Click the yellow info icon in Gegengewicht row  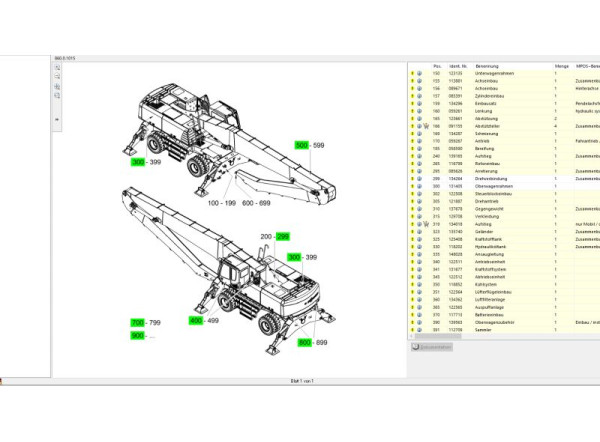[412, 211]
